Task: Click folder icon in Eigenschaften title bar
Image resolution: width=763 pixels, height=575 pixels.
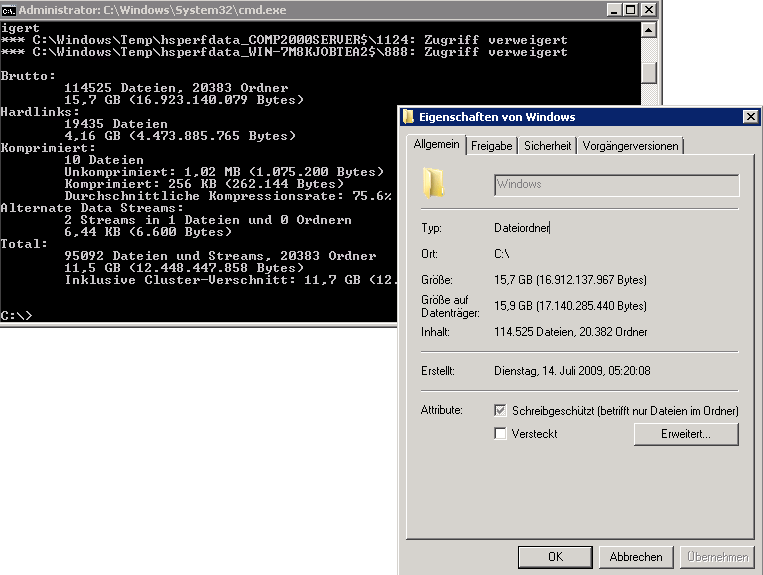Action: tap(409, 116)
